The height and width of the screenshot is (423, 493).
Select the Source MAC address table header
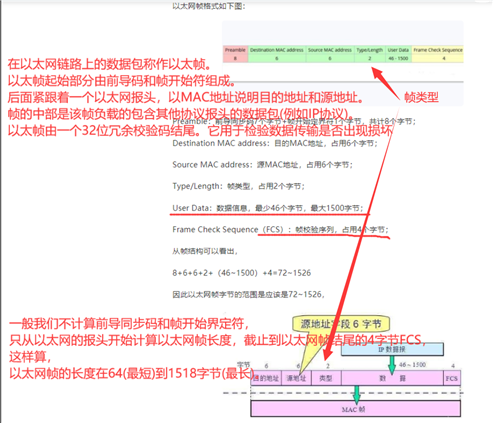[330, 50]
